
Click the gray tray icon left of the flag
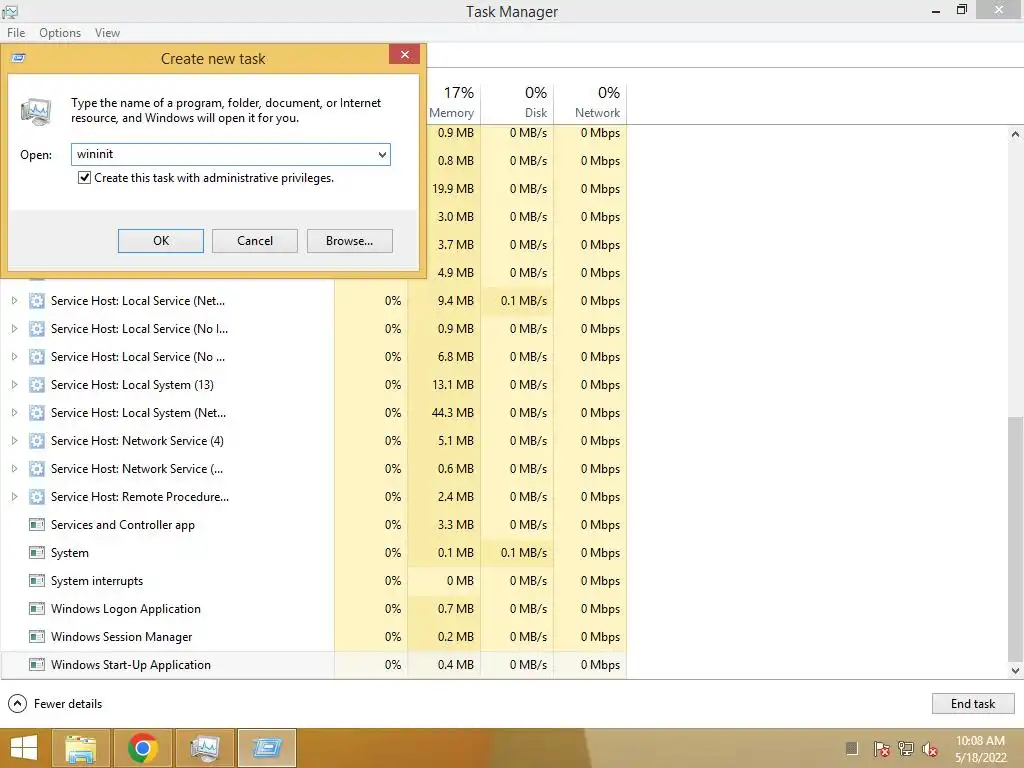pos(852,749)
